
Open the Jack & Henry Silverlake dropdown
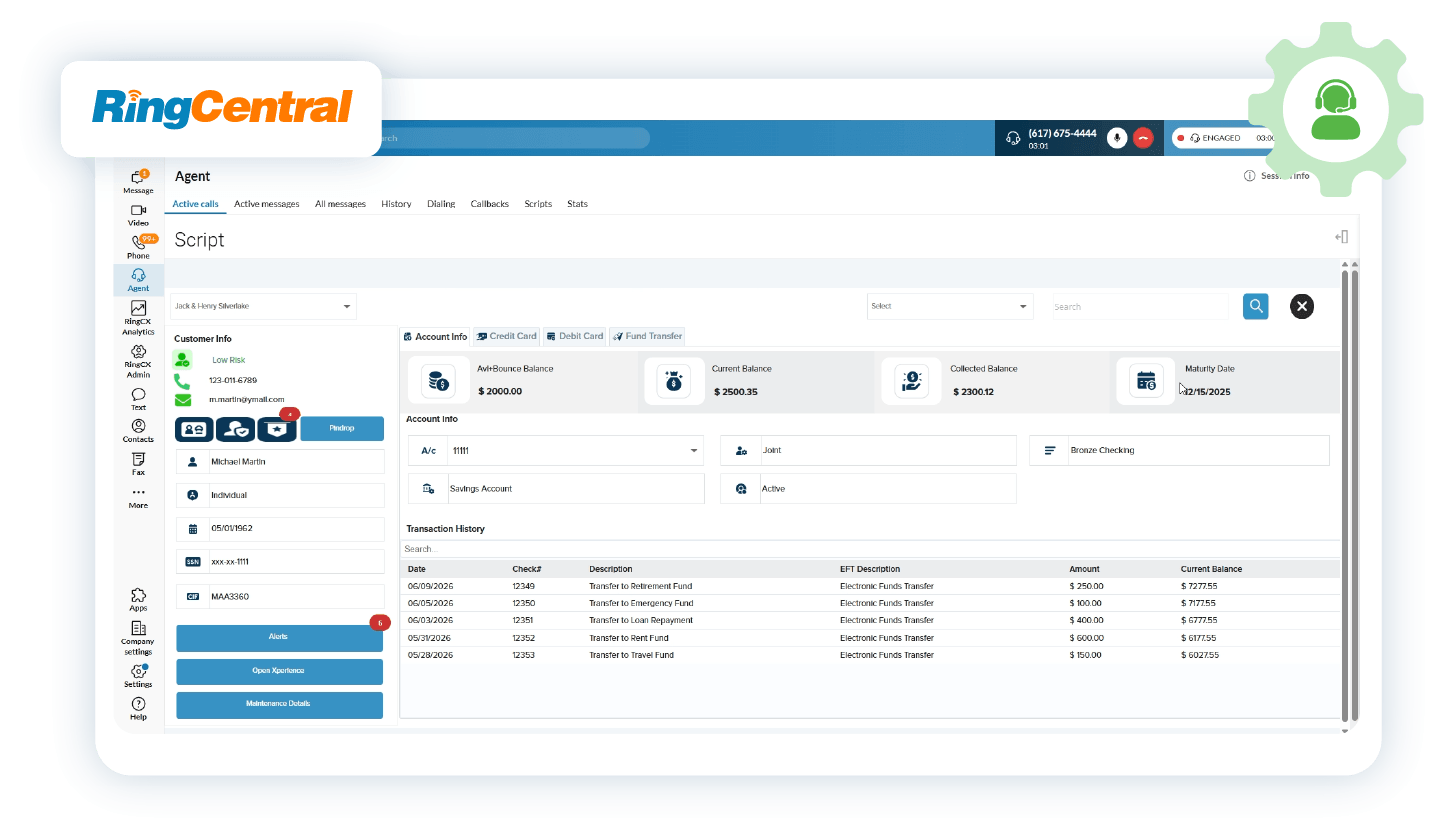tap(263, 306)
